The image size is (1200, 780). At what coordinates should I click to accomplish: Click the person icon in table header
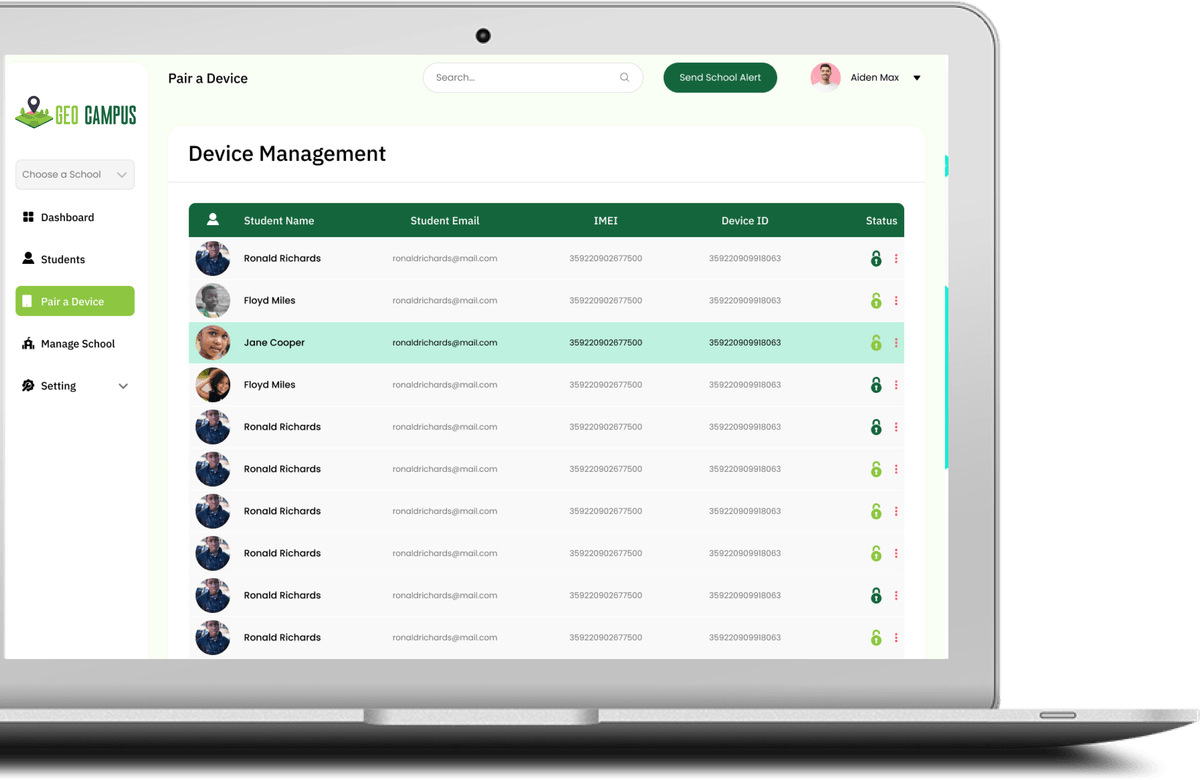[x=212, y=220]
